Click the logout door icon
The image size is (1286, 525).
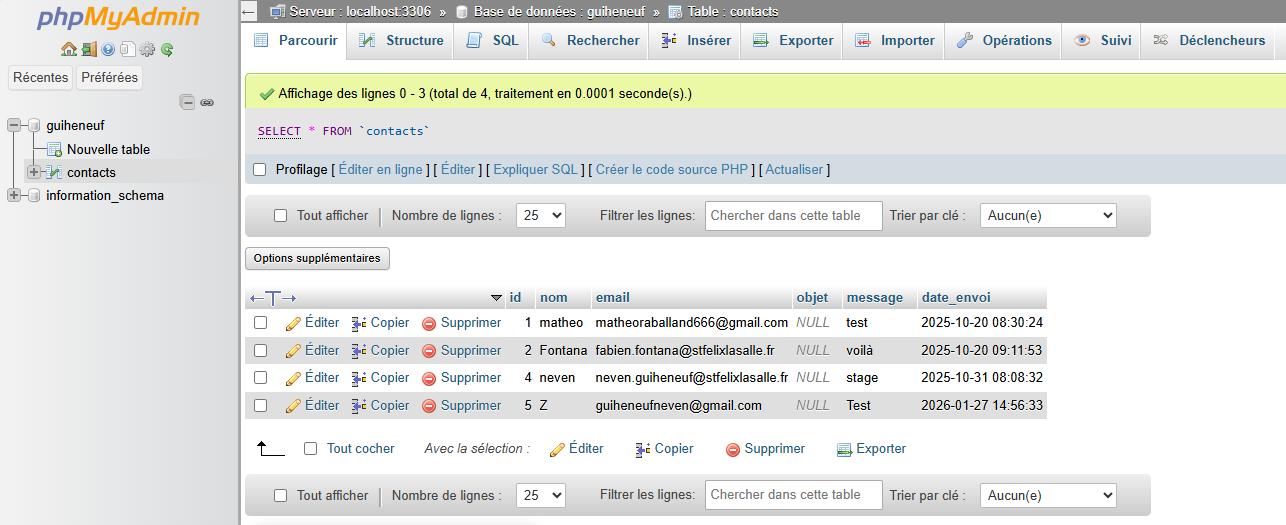[88, 49]
